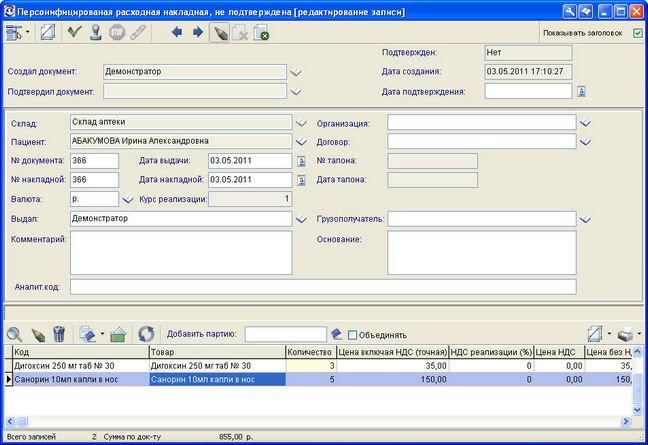Image resolution: width=648 pixels, height=445 pixels.
Task: Click the Количество column header
Action: pos(311,352)
